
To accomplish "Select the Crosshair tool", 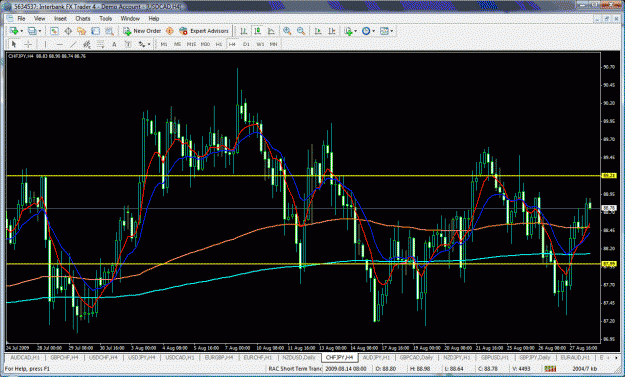I will [x=28, y=44].
